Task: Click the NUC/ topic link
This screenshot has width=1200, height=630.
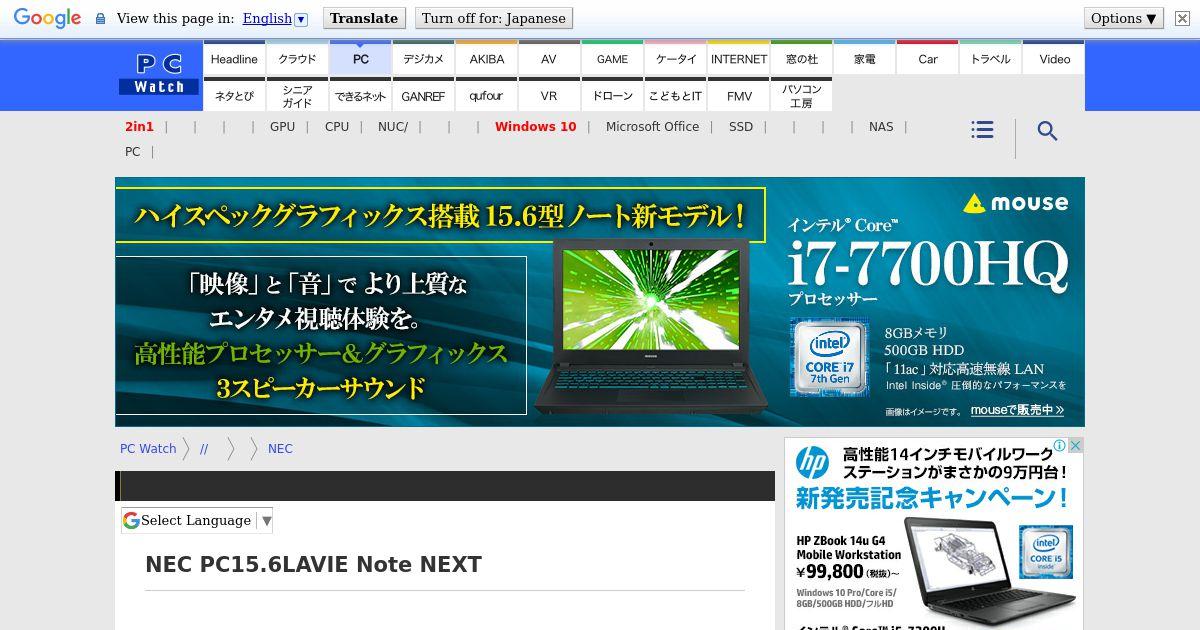Action: tap(393, 127)
